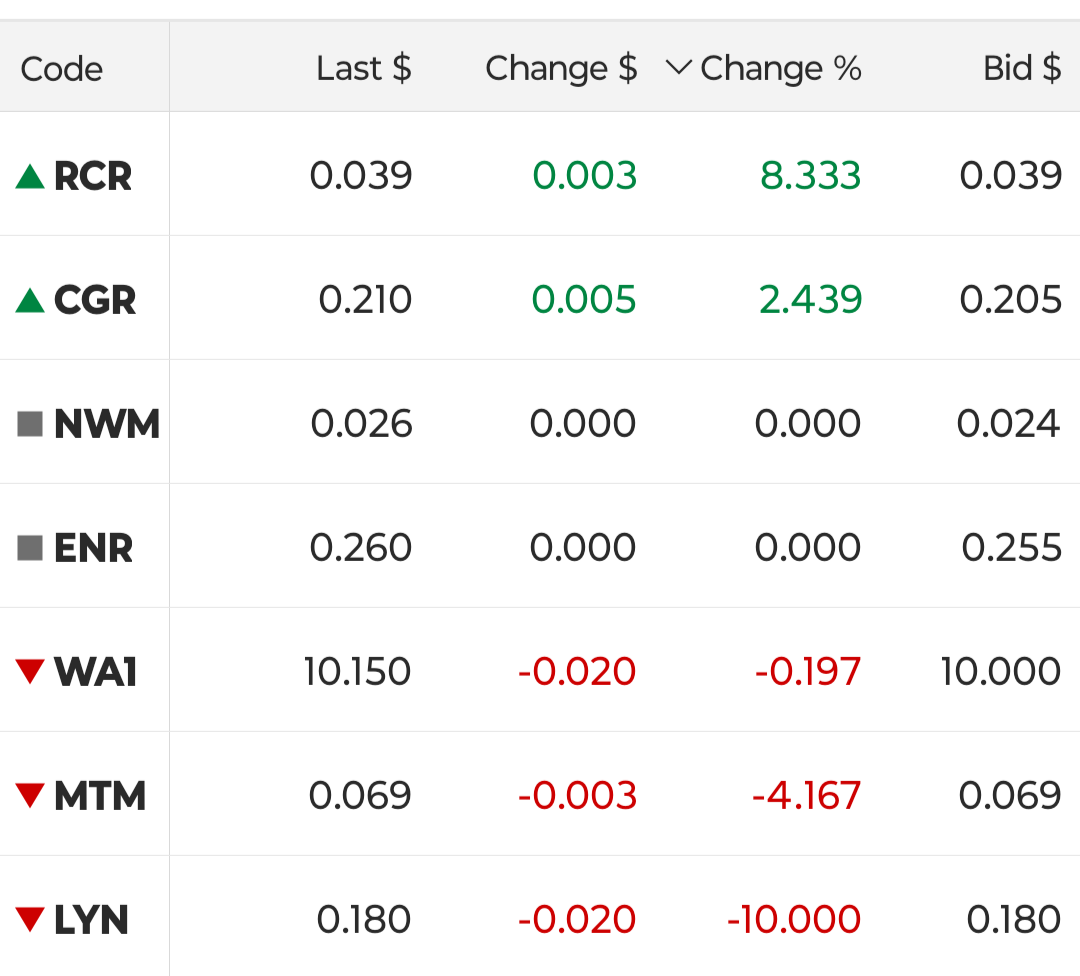The image size is (1080, 976).
Task: Click the green up arrow beside CGR
Action: pyautogui.click(x=30, y=300)
